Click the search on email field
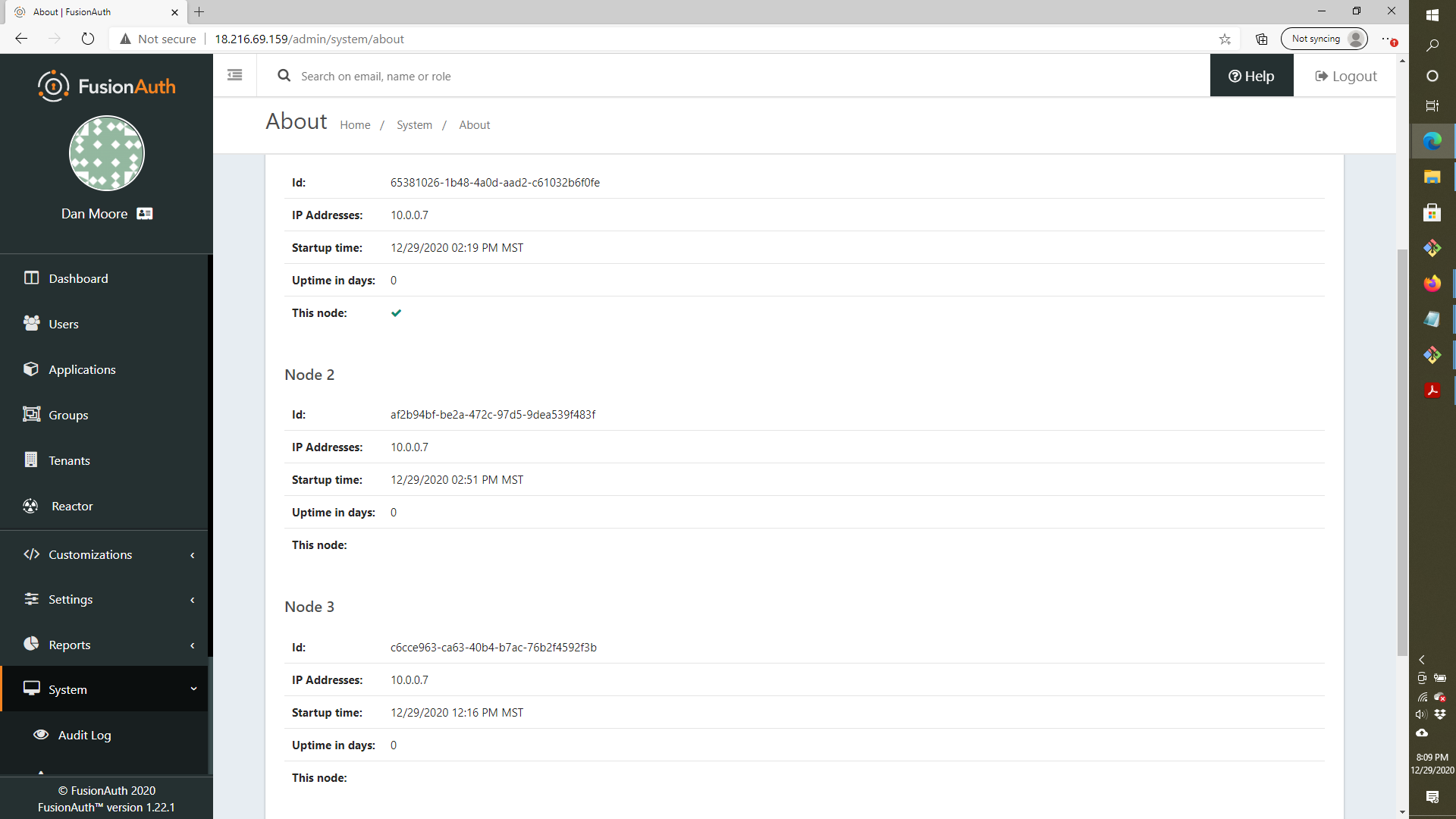Viewport: 1456px width, 819px height. click(x=531, y=75)
